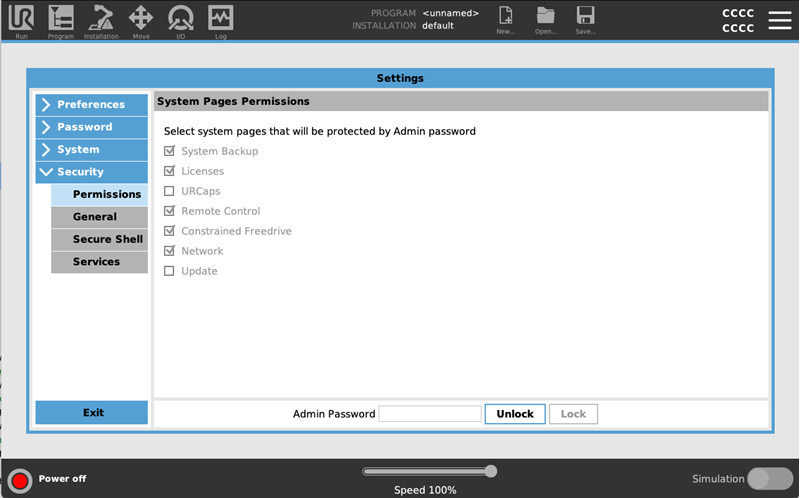Open the Run tab icon
Viewport: 800px width, 498px height.
(21, 18)
